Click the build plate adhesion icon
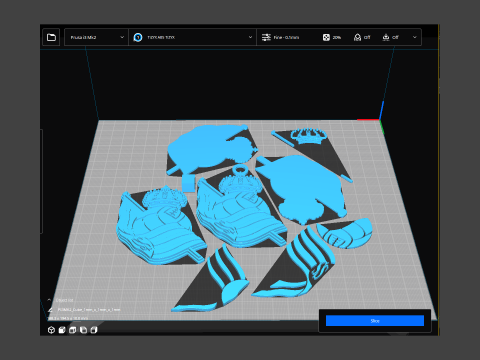This screenshot has height=360, width=480. click(386, 37)
